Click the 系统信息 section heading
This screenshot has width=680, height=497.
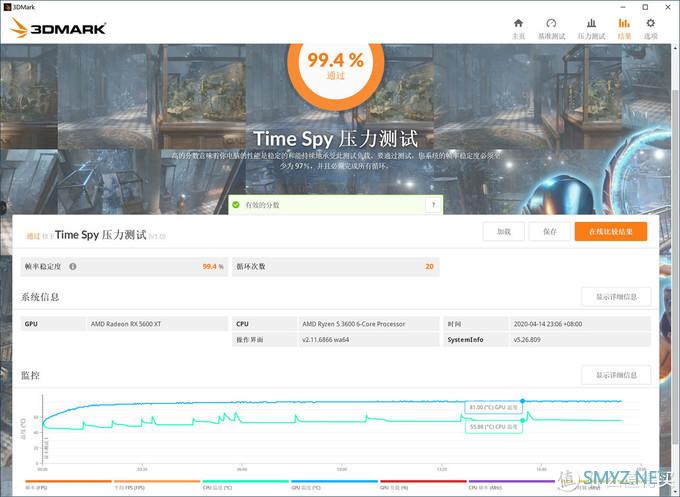click(x=40, y=297)
